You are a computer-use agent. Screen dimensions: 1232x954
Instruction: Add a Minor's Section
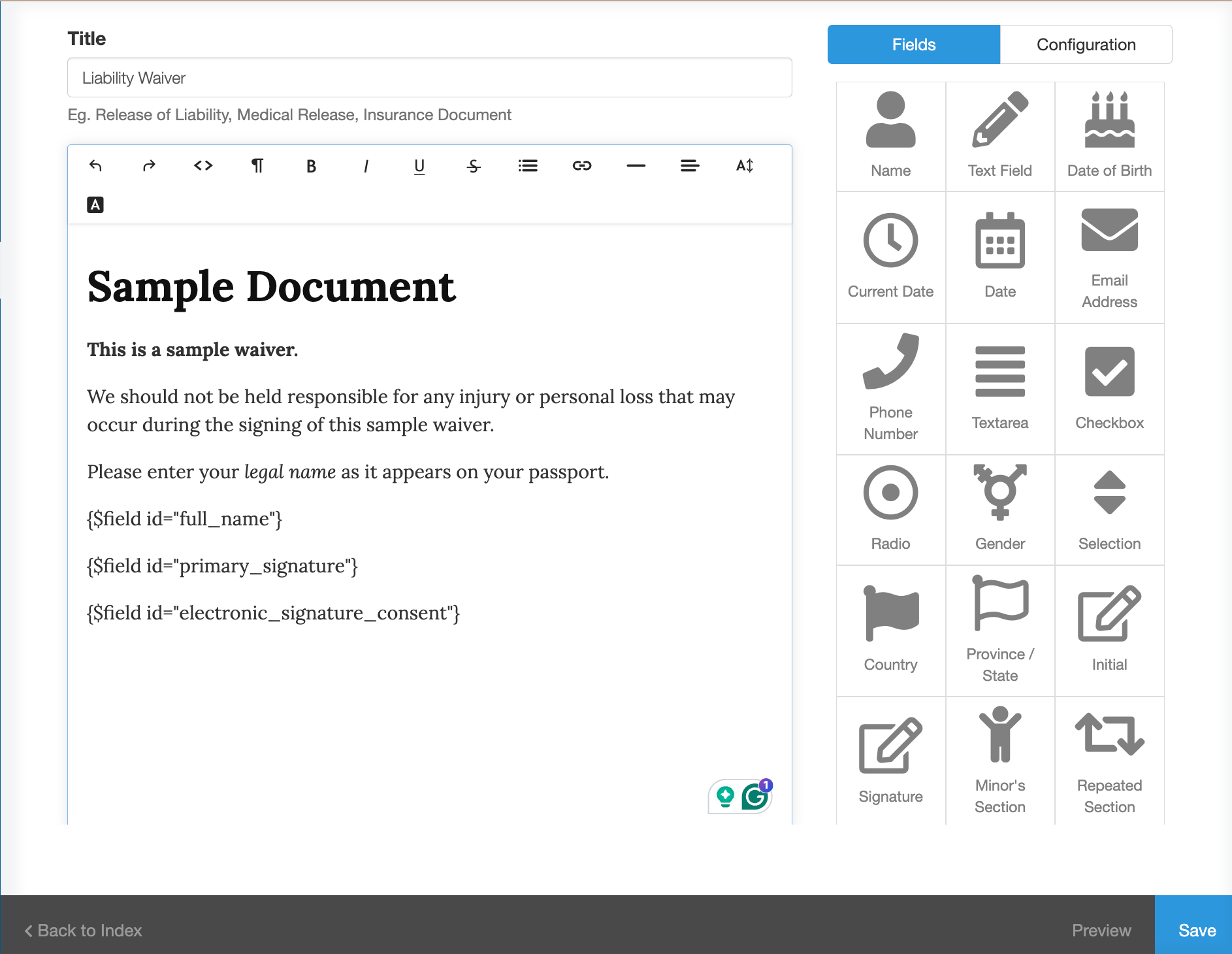tap(1000, 761)
